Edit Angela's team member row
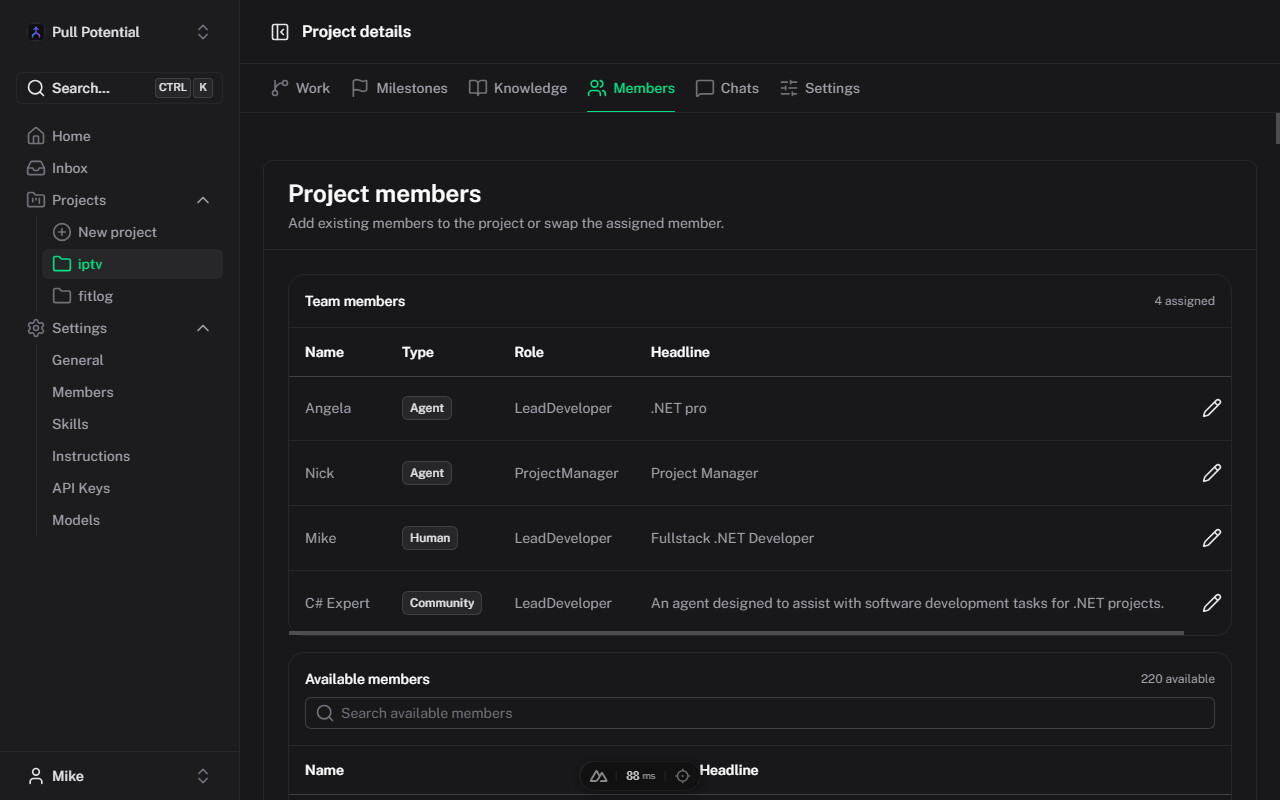The image size is (1280, 800). click(x=1212, y=408)
